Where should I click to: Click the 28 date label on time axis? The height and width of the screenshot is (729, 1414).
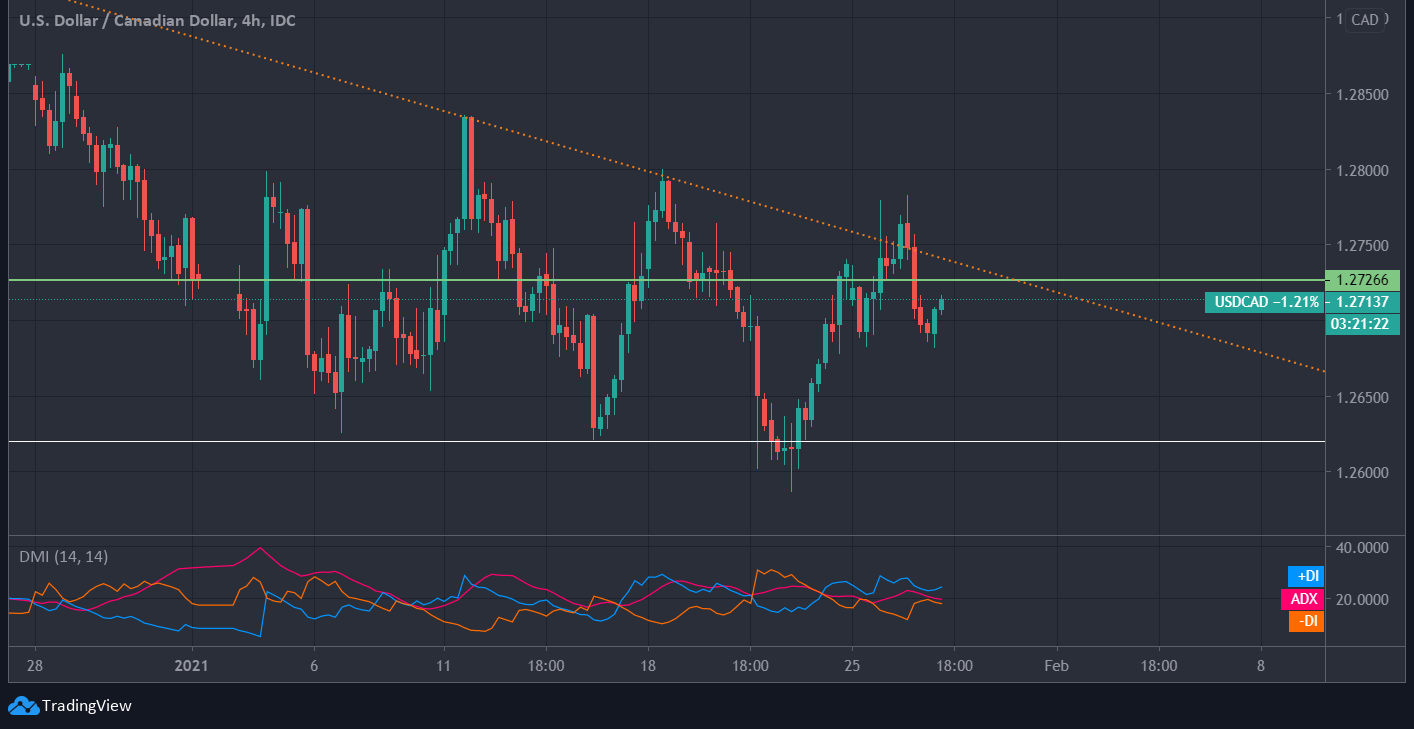tap(35, 665)
